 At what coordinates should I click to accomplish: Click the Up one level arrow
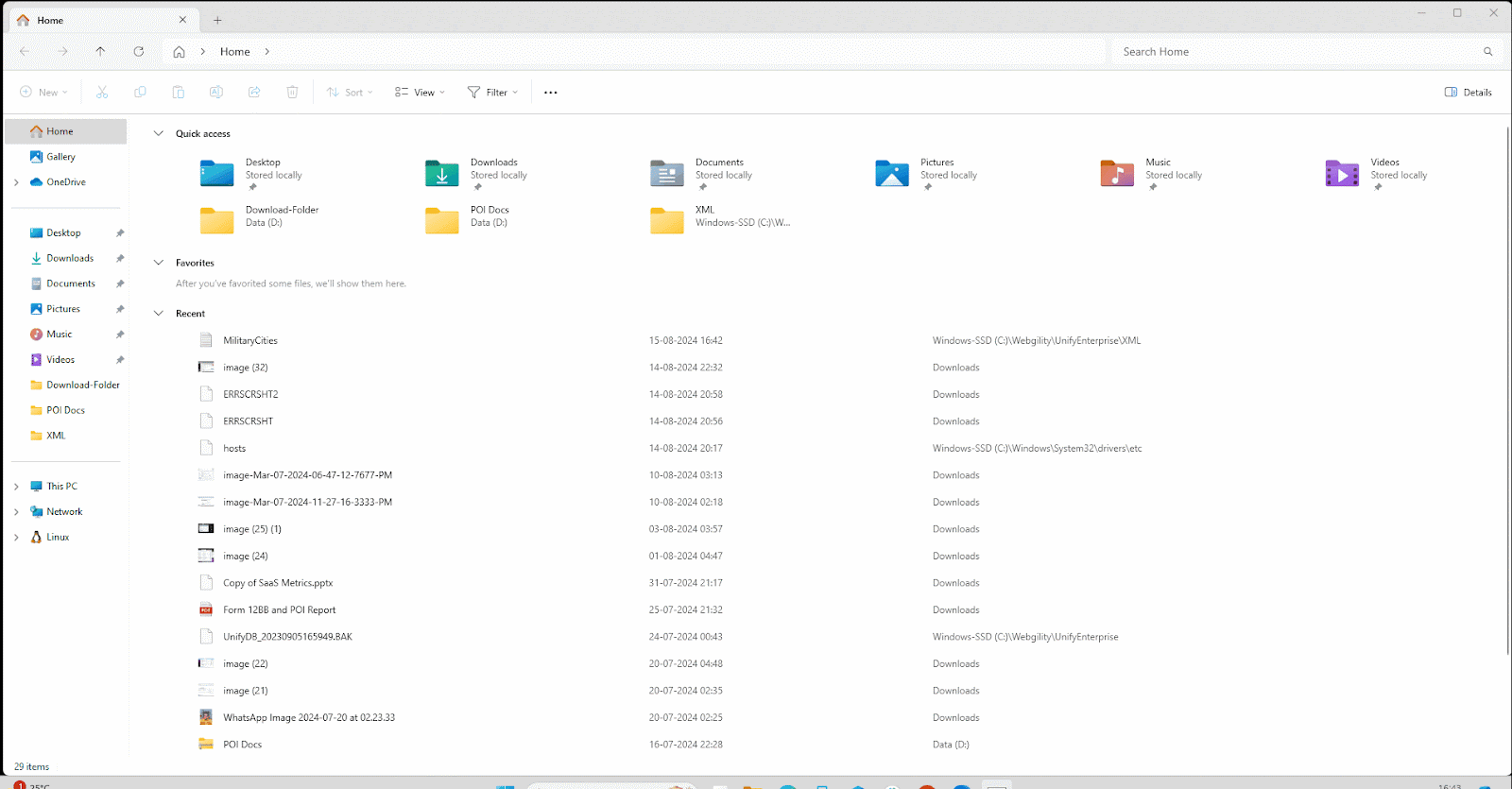[x=100, y=52]
